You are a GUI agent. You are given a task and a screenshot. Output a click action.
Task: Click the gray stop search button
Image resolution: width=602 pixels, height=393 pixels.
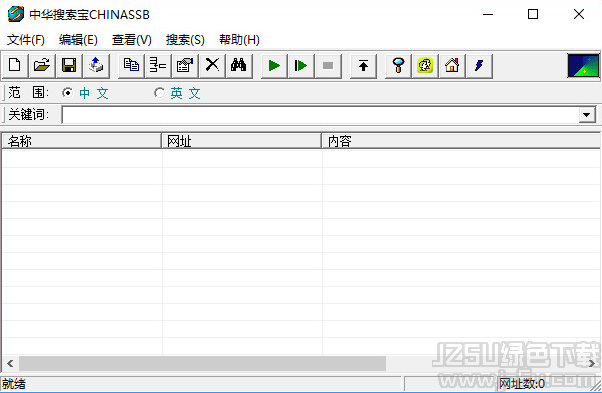(328, 66)
